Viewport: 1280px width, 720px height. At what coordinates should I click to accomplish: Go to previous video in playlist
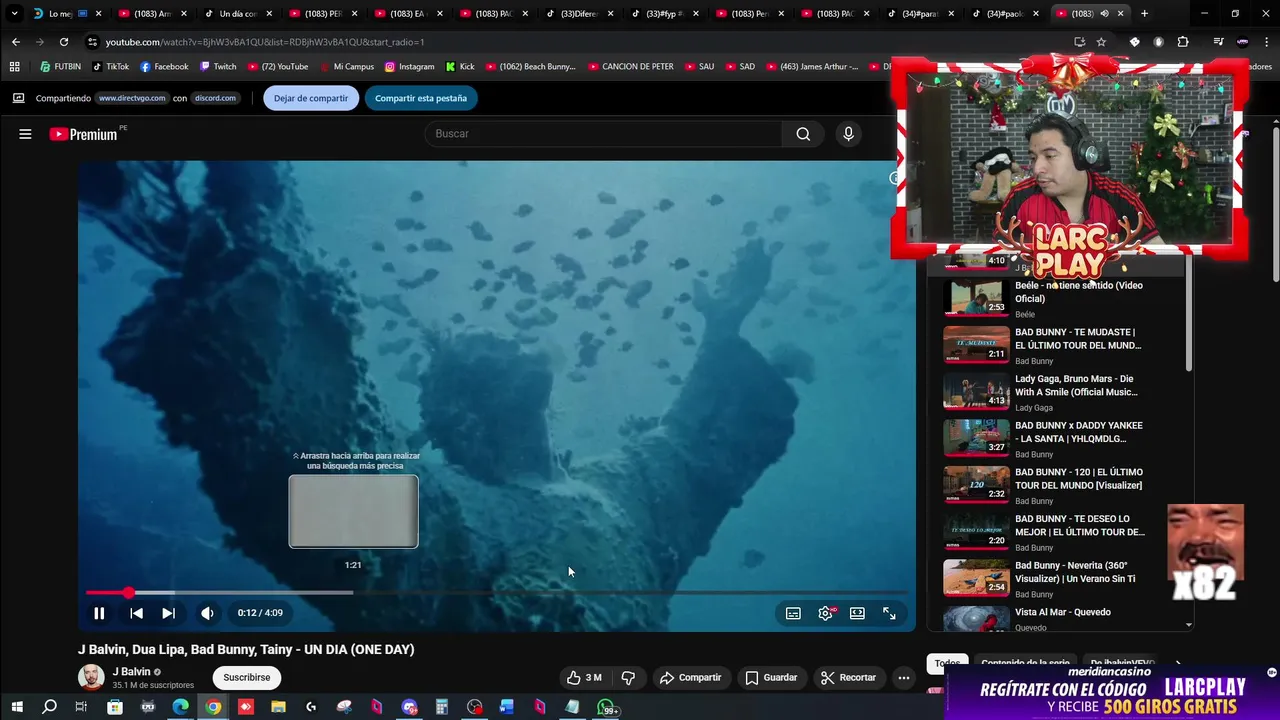click(x=136, y=613)
